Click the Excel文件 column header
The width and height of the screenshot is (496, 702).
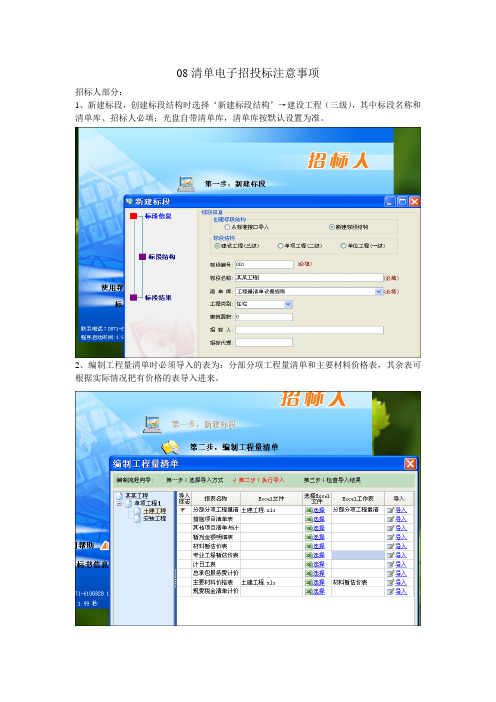pos(272,498)
